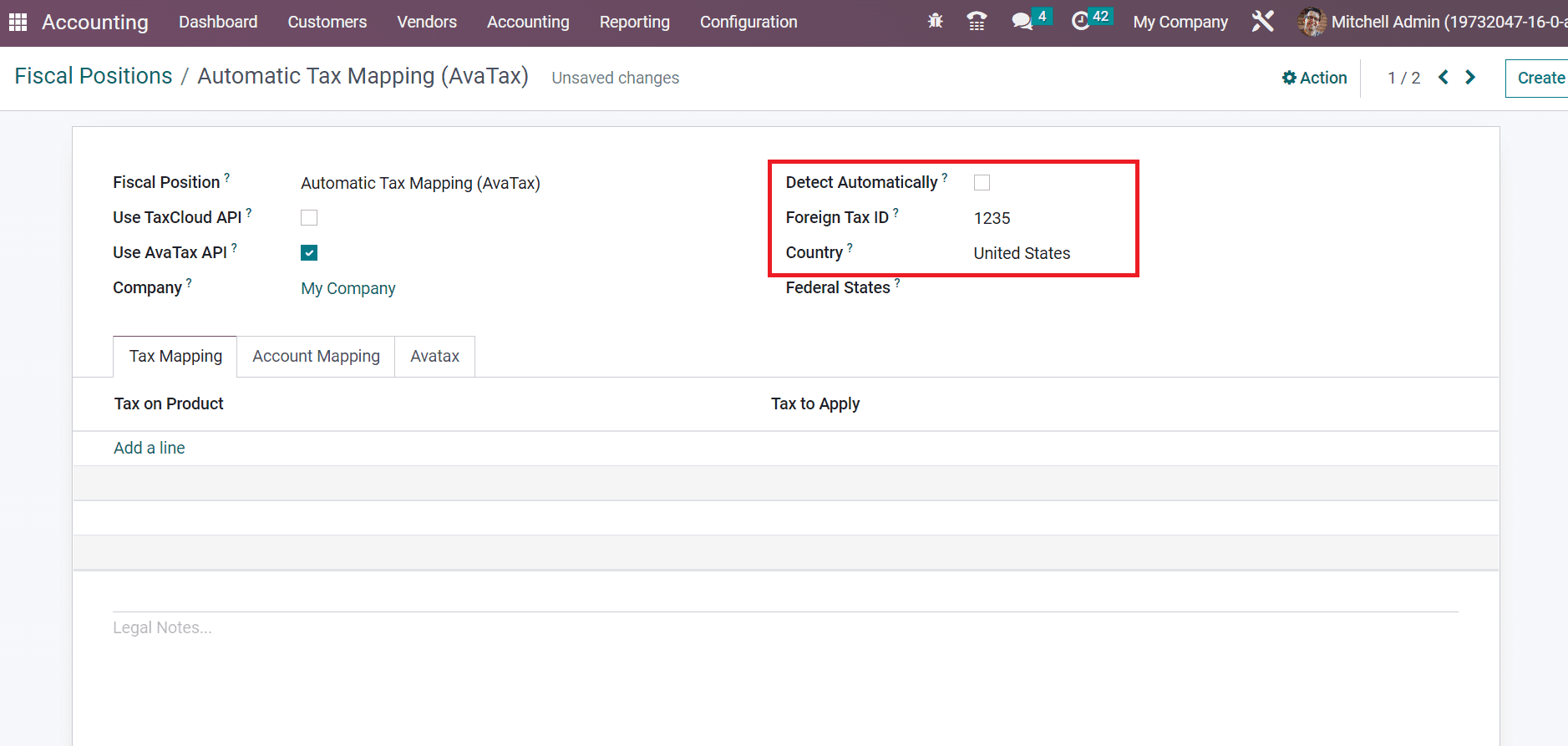Image resolution: width=1568 pixels, height=746 pixels.
Task: Click the record pager 1 / 2
Action: (1403, 78)
